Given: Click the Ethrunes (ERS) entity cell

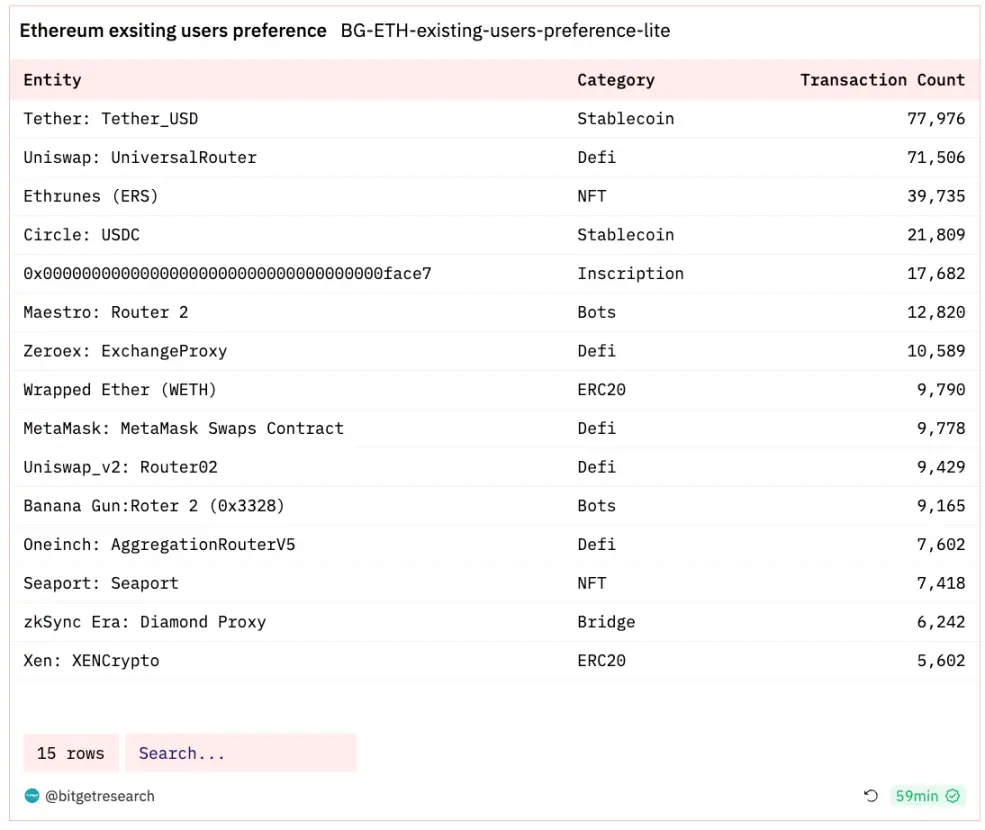Looking at the screenshot, I should point(91,196).
